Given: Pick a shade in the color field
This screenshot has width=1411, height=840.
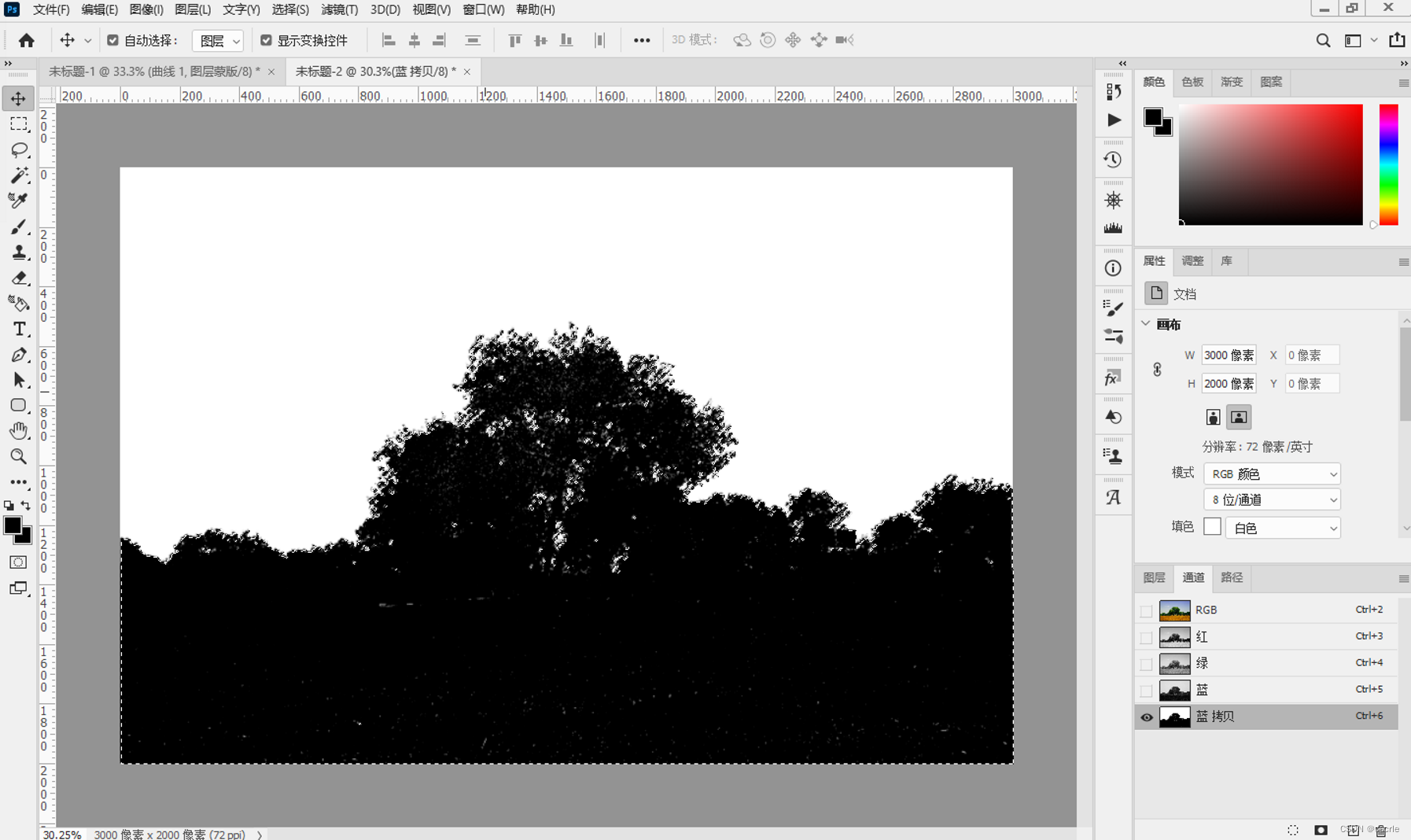Looking at the screenshot, I should [1270, 164].
